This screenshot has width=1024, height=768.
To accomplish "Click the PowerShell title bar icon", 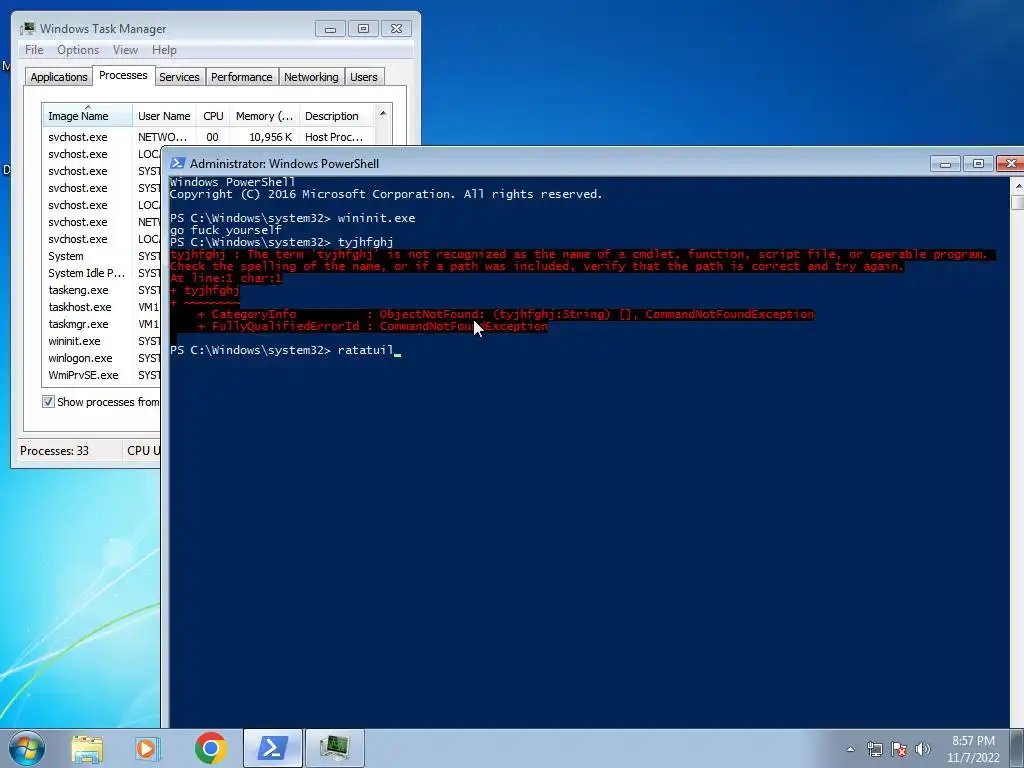I will pyautogui.click(x=177, y=163).
